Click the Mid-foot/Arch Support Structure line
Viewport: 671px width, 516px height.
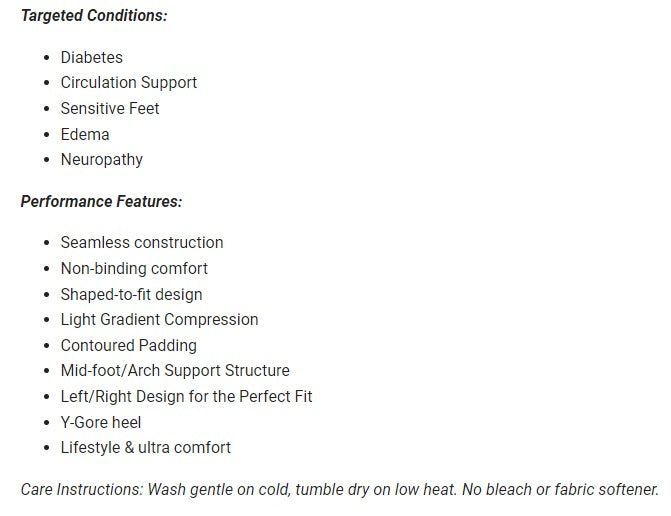pos(175,371)
